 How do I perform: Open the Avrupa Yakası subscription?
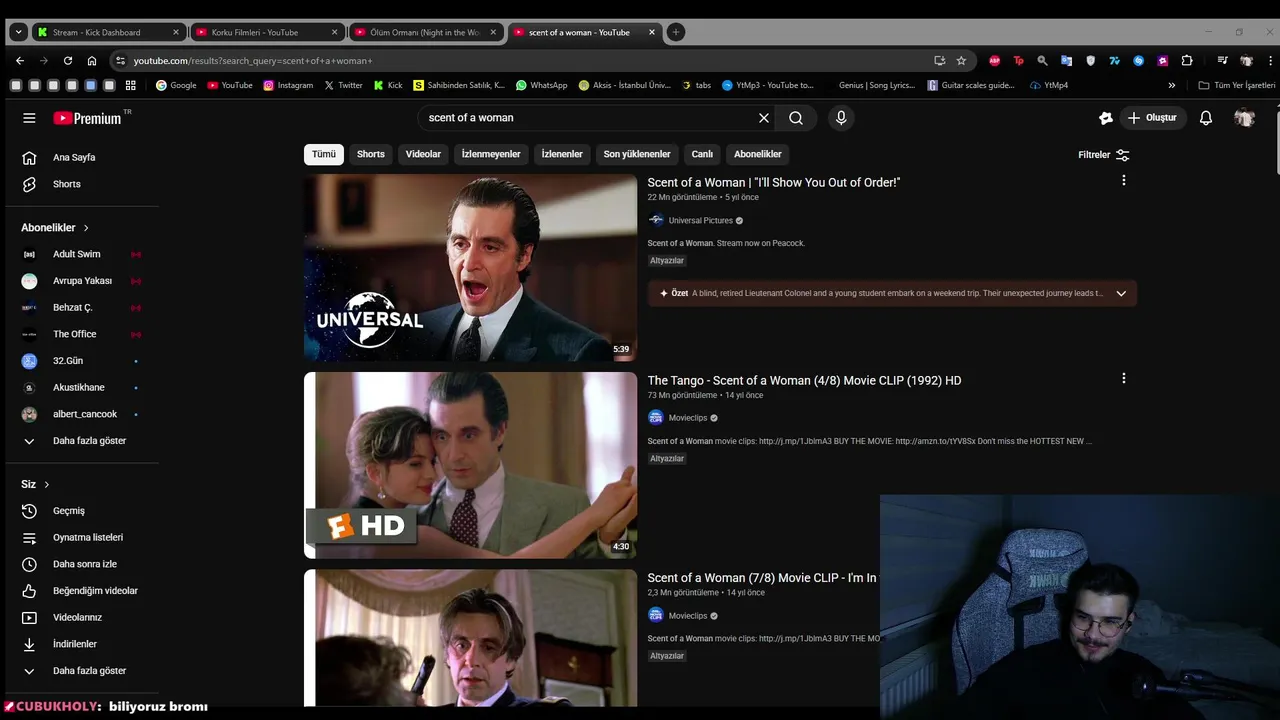[82, 281]
